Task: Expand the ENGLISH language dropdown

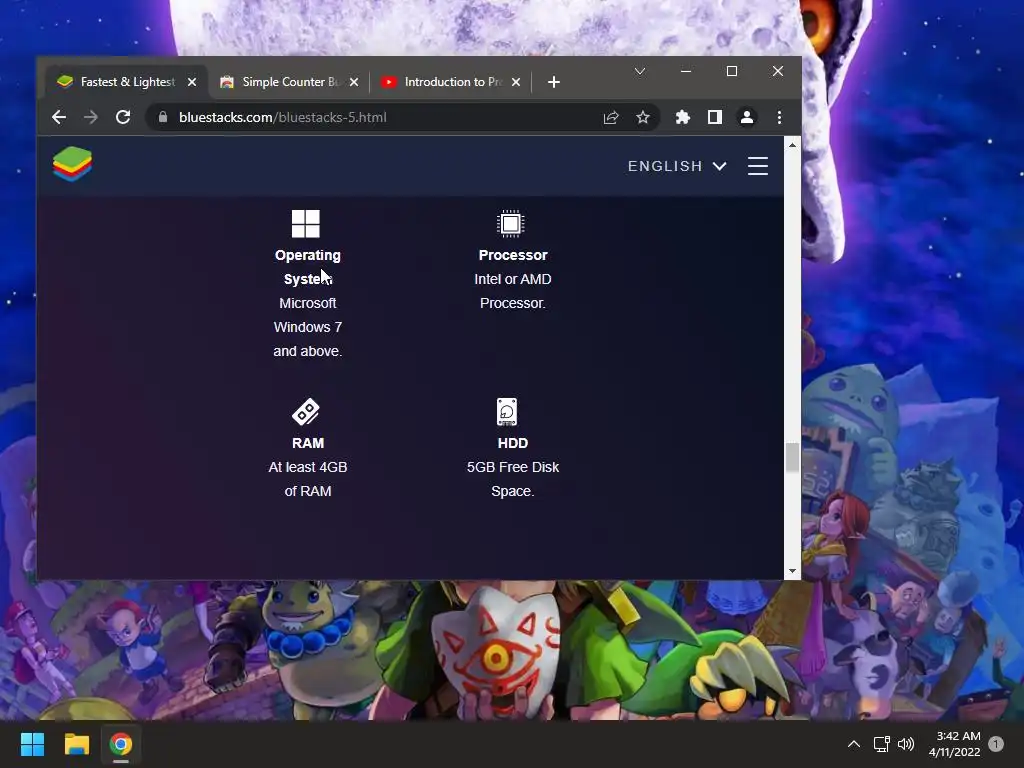Action: click(x=677, y=166)
